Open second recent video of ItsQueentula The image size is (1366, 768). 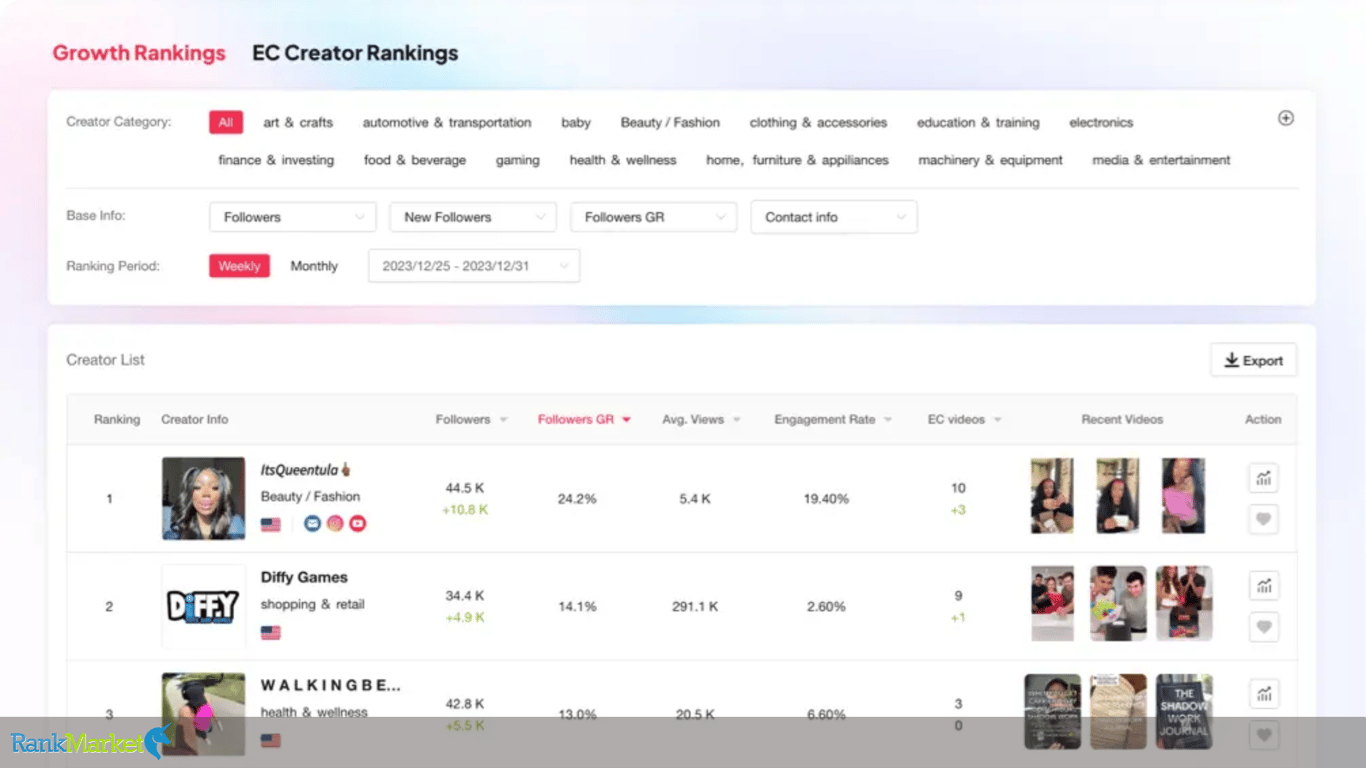(1118, 496)
